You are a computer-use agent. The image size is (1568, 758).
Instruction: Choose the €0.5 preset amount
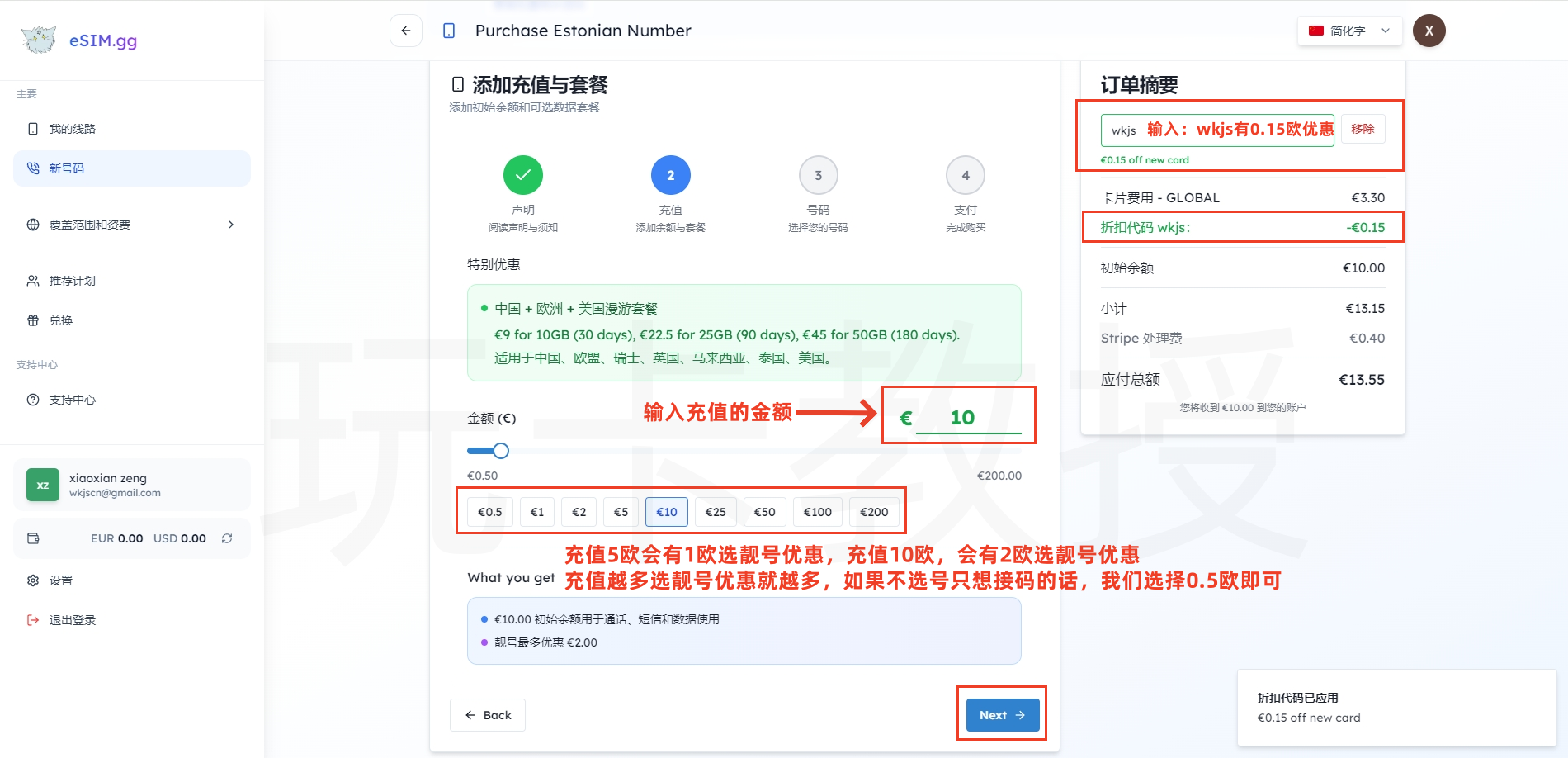490,512
